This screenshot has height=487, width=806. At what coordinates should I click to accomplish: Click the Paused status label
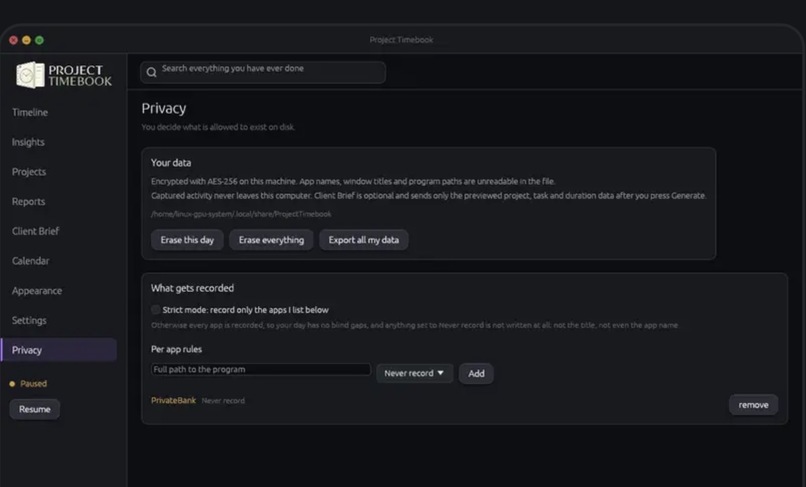tap(33, 384)
